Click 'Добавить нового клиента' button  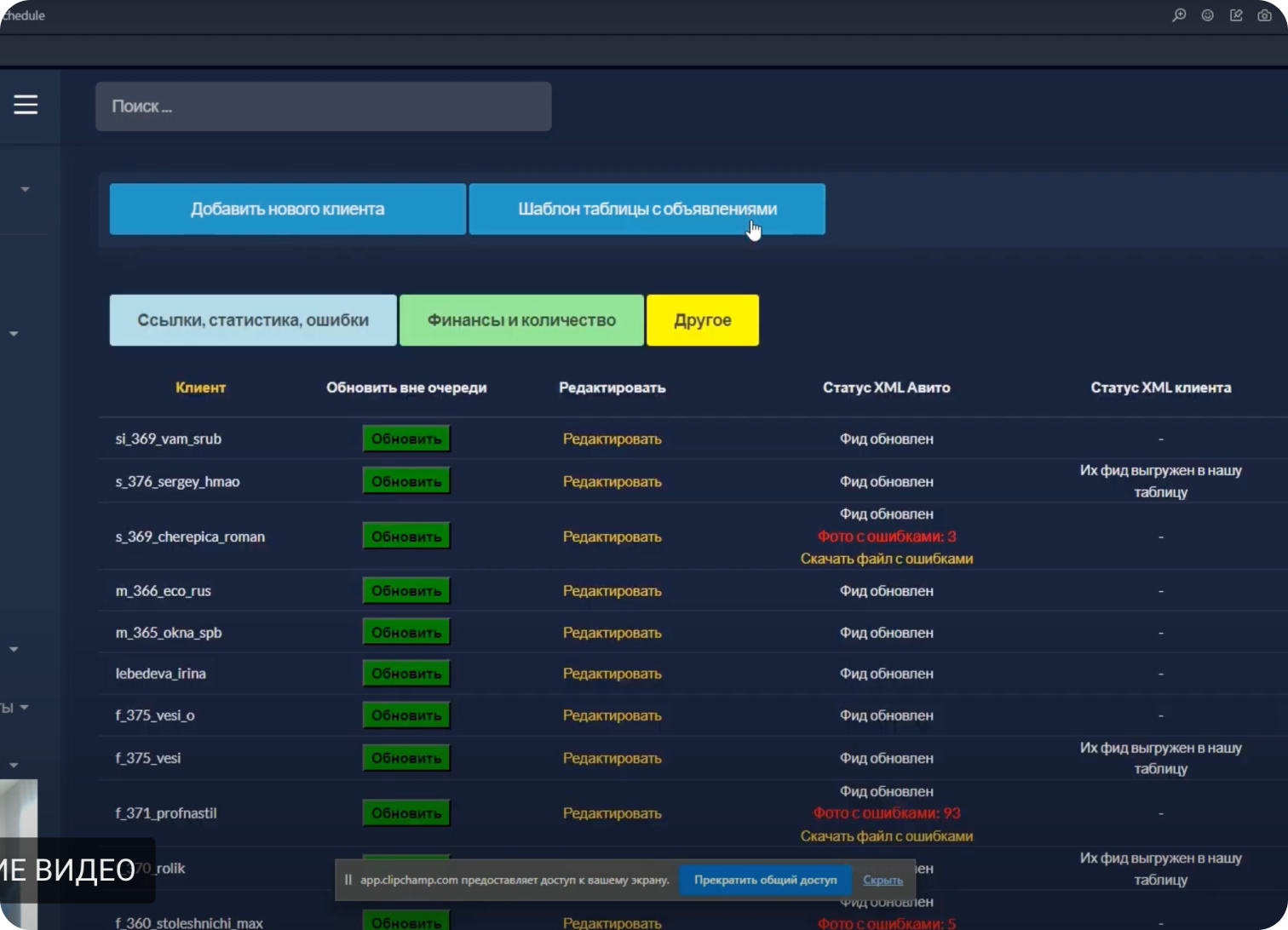click(287, 209)
